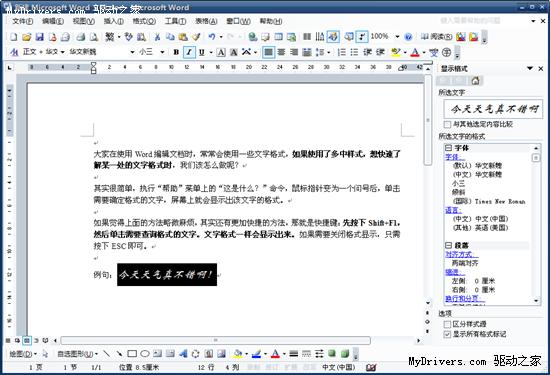Toggle Underline formatting
This screenshot has width=550, height=375.
click(202, 52)
